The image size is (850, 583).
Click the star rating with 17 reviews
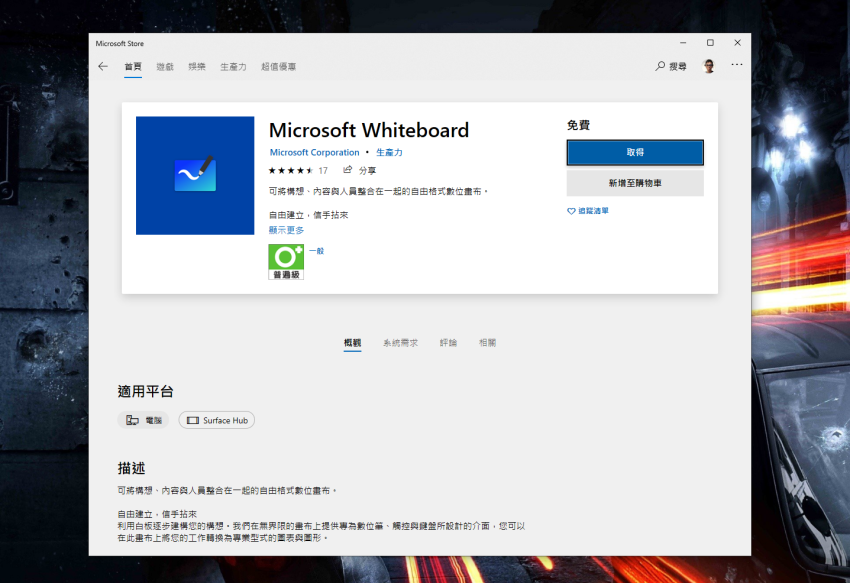pos(298,170)
